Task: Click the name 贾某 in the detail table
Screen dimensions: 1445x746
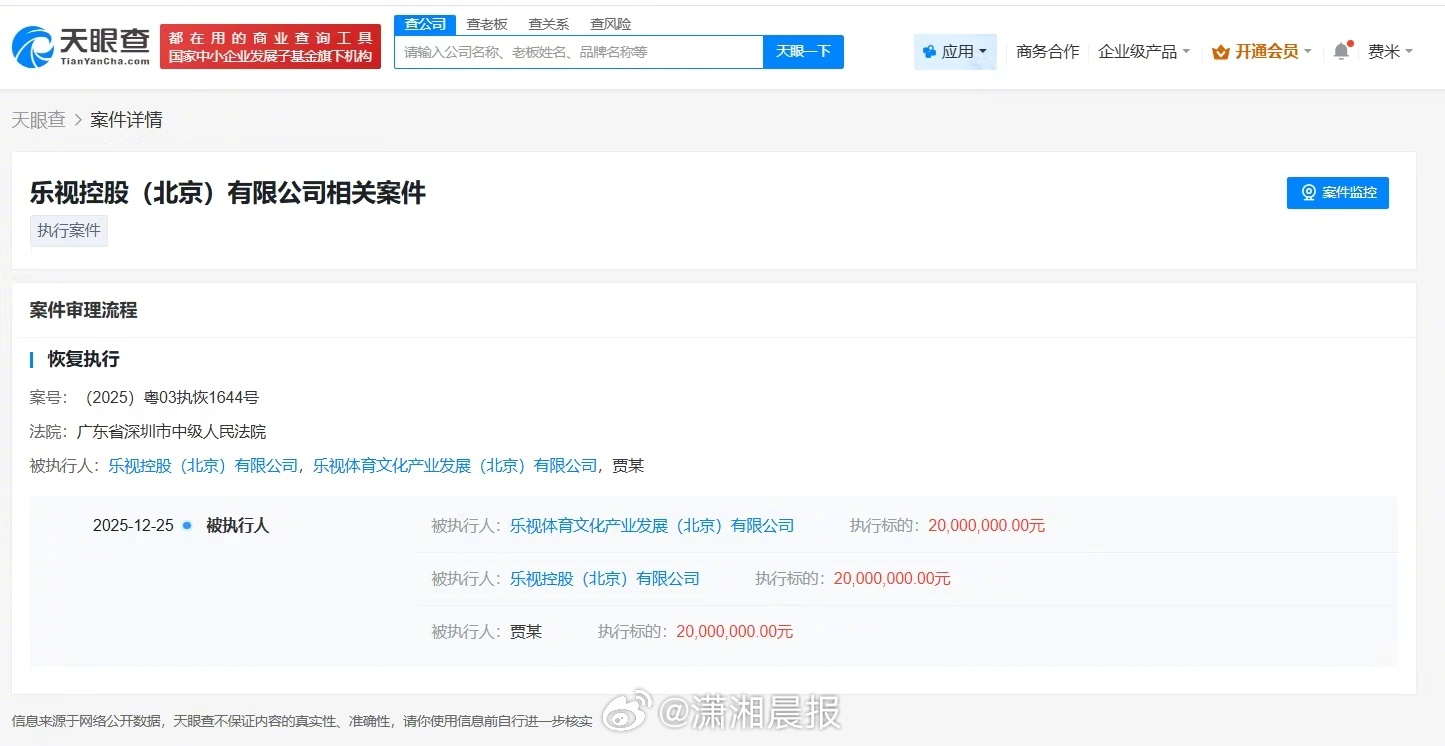Action: (526, 632)
